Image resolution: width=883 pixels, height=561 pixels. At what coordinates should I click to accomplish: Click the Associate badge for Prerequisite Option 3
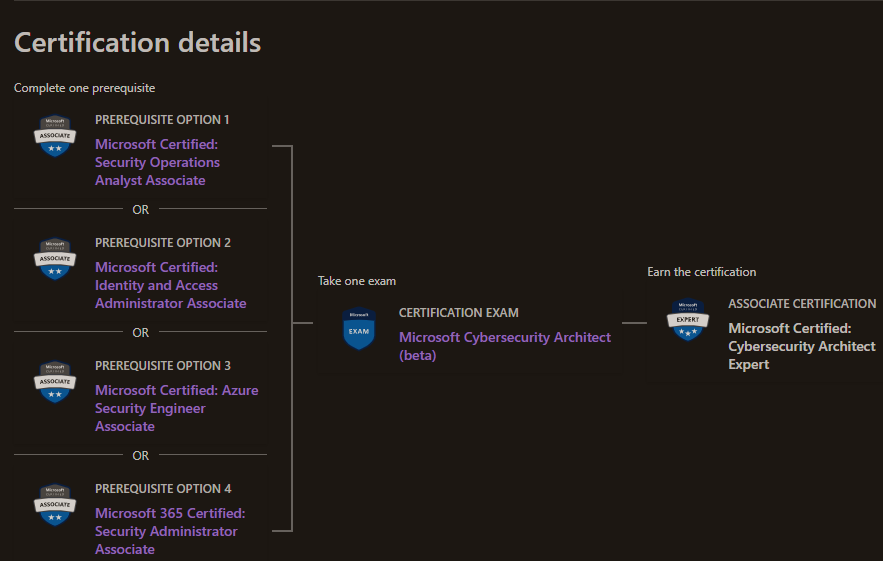[55, 382]
